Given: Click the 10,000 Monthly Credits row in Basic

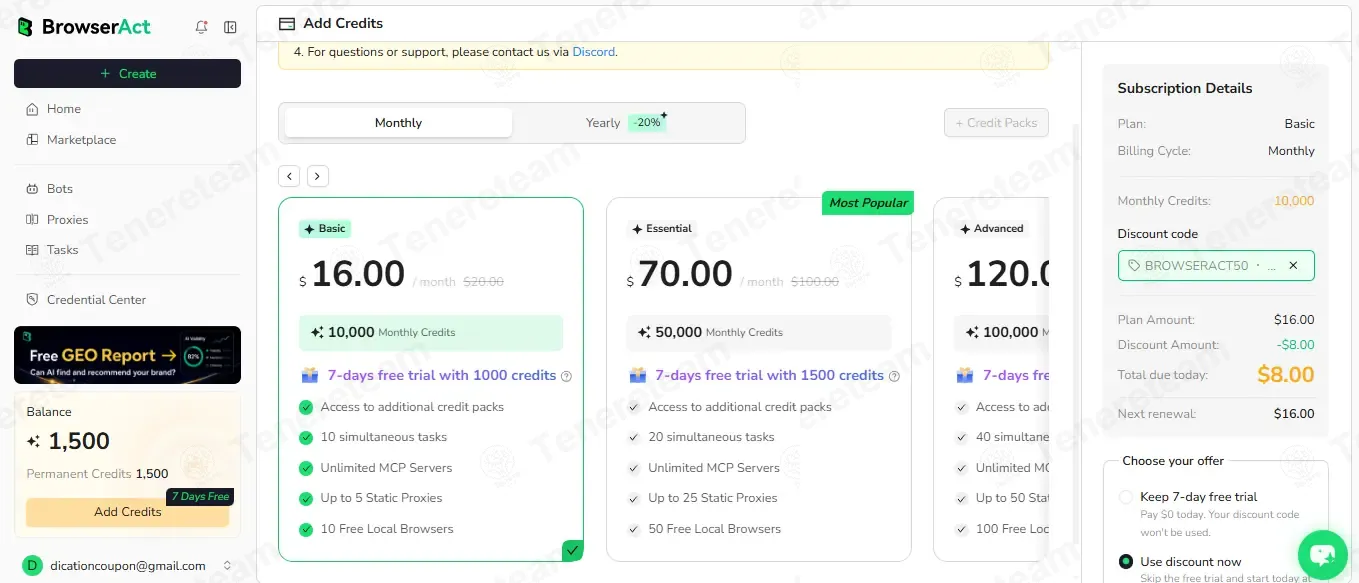Looking at the screenshot, I should pos(431,333).
